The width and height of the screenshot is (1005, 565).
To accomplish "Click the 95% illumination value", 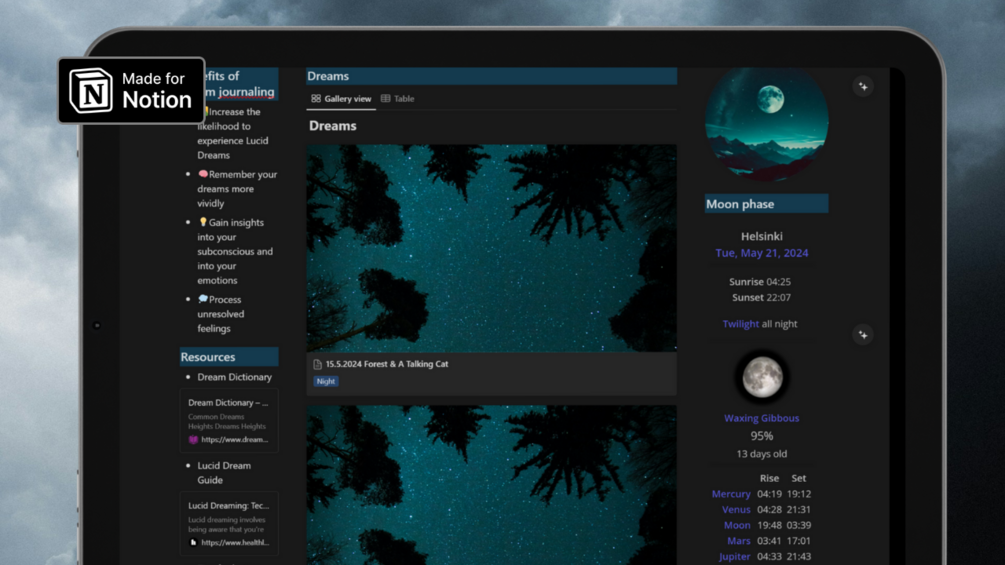I will point(761,436).
